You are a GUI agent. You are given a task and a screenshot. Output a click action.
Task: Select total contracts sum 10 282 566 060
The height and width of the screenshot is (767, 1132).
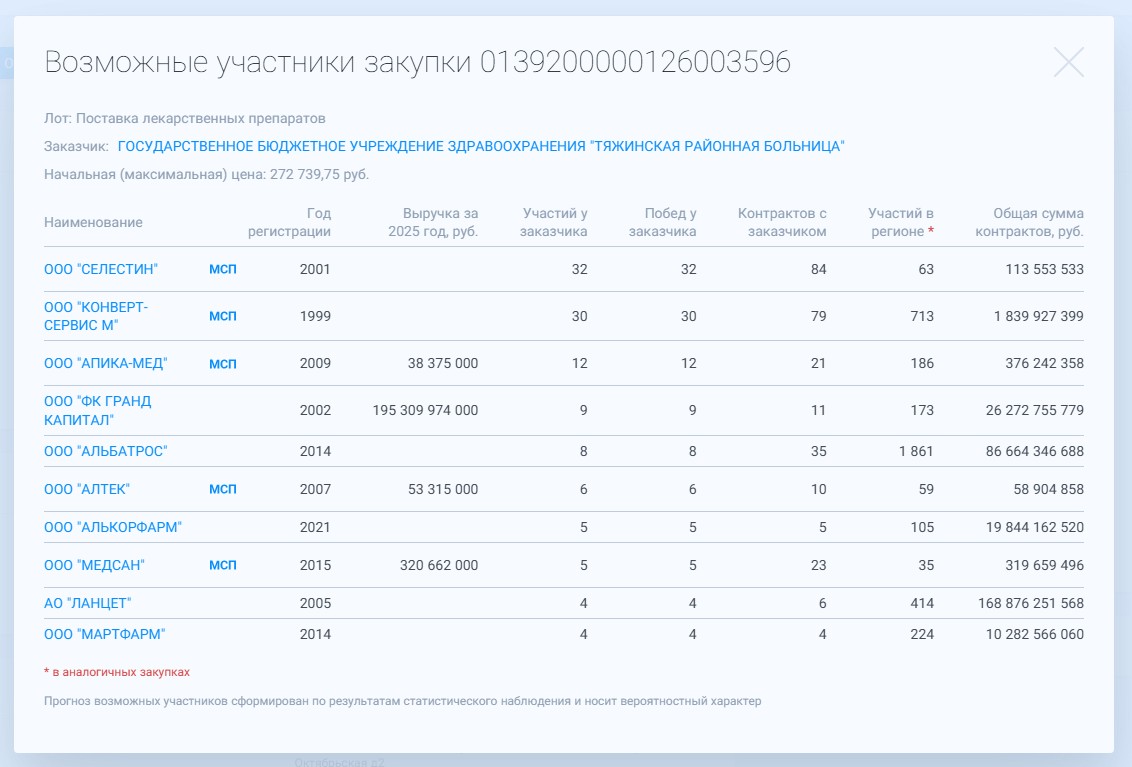pyautogui.click(x=1035, y=634)
